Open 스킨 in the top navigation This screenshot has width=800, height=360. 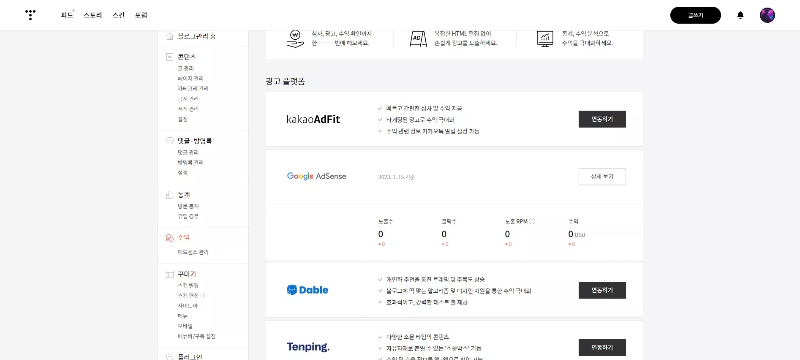coord(118,15)
